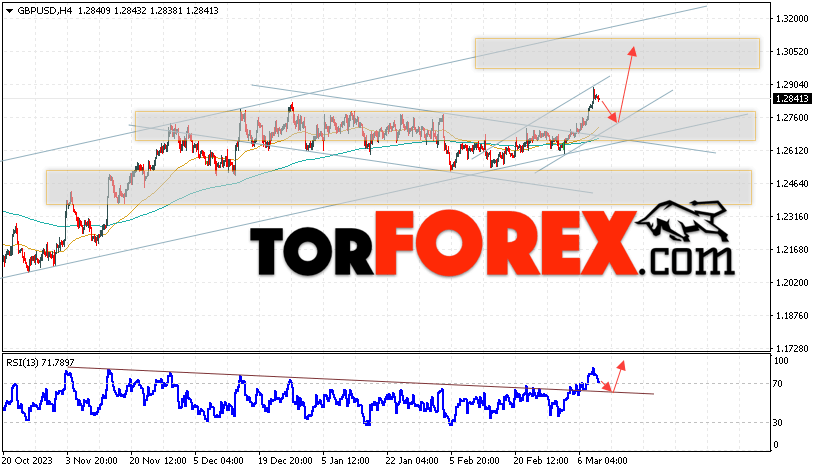Click the 1.32000 price axis label

(x=792, y=18)
